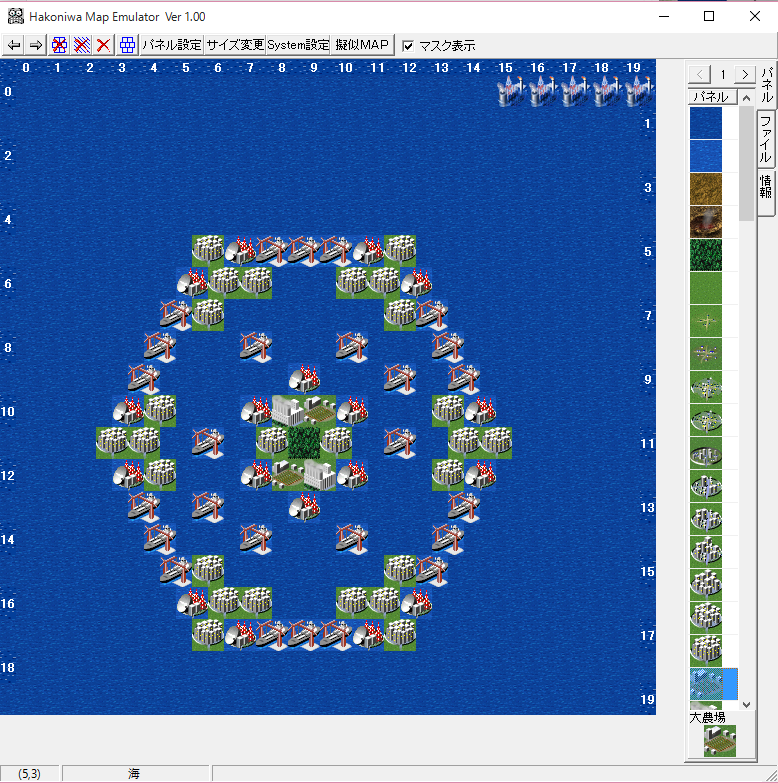Select the dark deep-sea tile in panel list

tap(706, 123)
